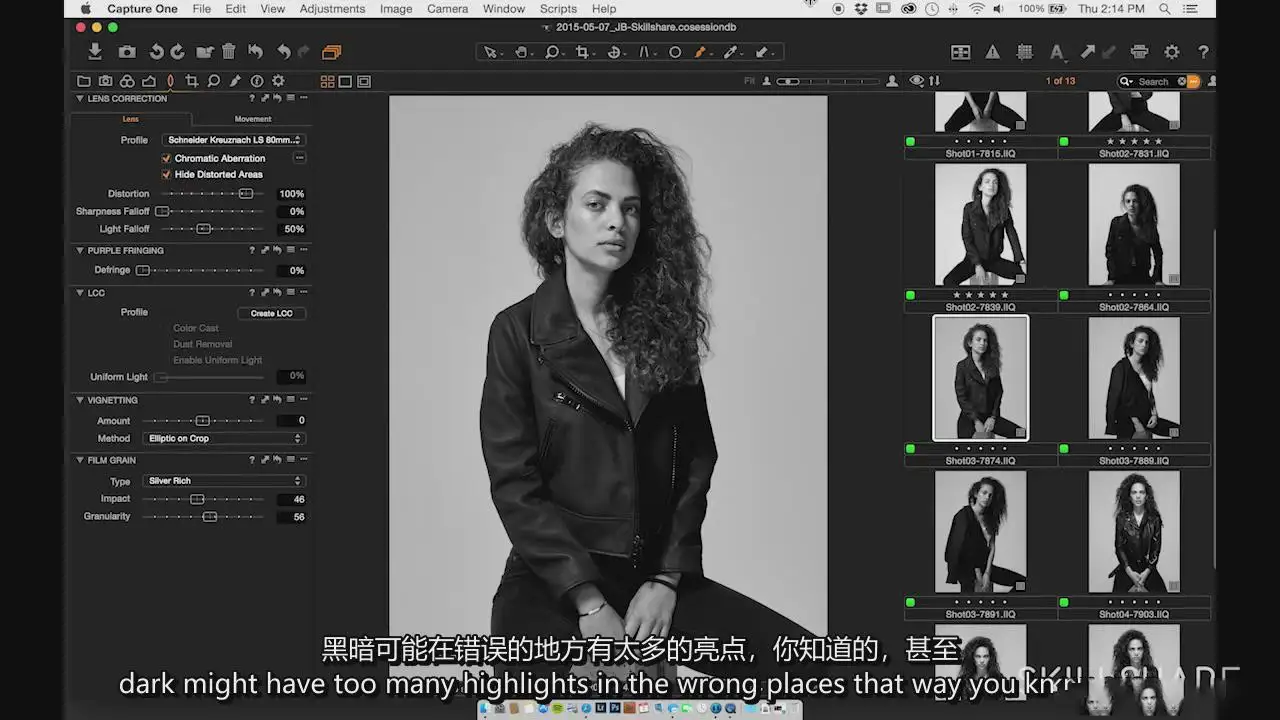Open the Adjustments menu
Image resolution: width=1280 pixels, height=720 pixels.
[x=332, y=9]
